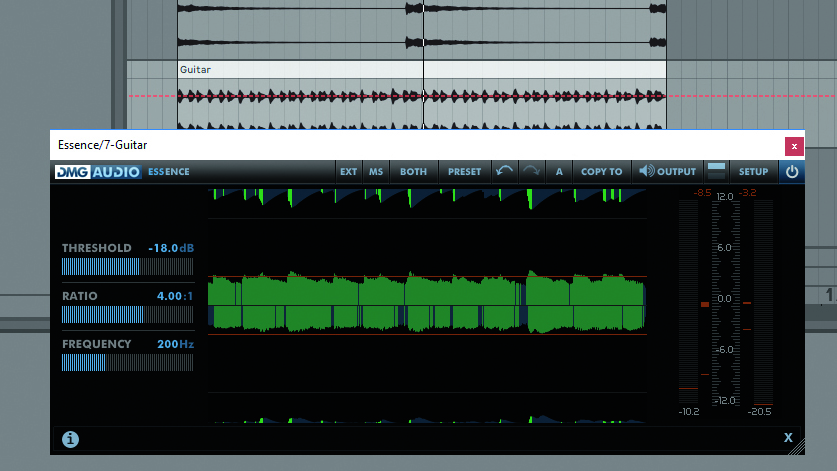Click the -20.5 meter readout

click(x=760, y=412)
